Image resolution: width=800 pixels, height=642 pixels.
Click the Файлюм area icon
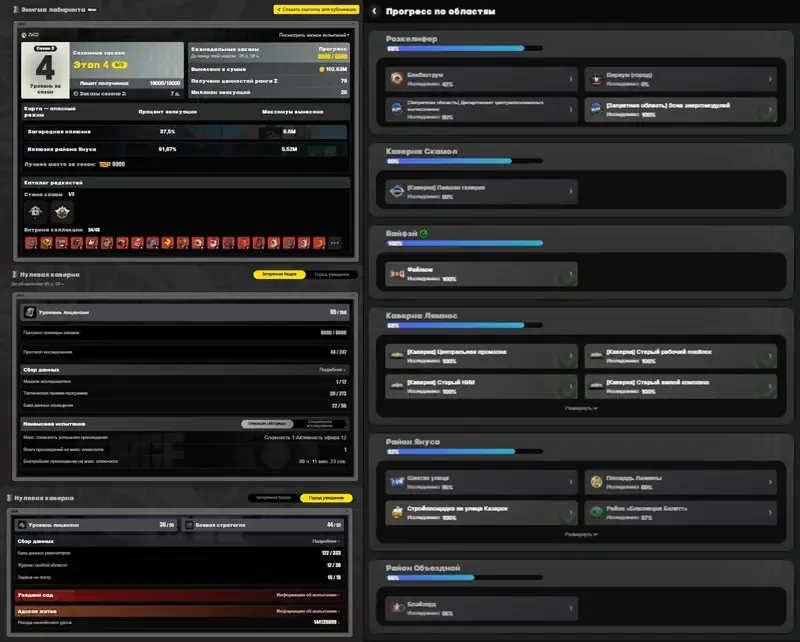click(x=397, y=274)
